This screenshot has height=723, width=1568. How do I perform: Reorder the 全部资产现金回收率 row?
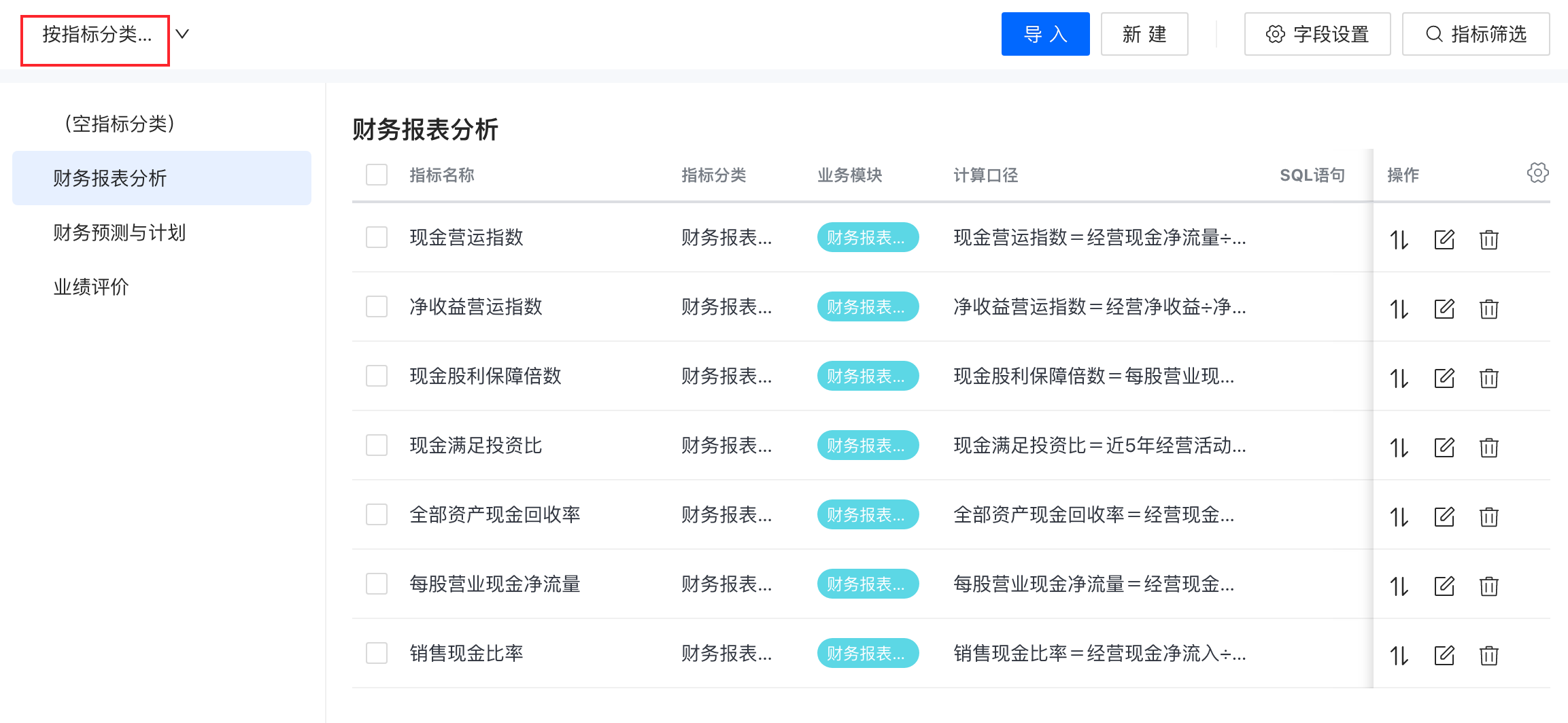(1399, 517)
